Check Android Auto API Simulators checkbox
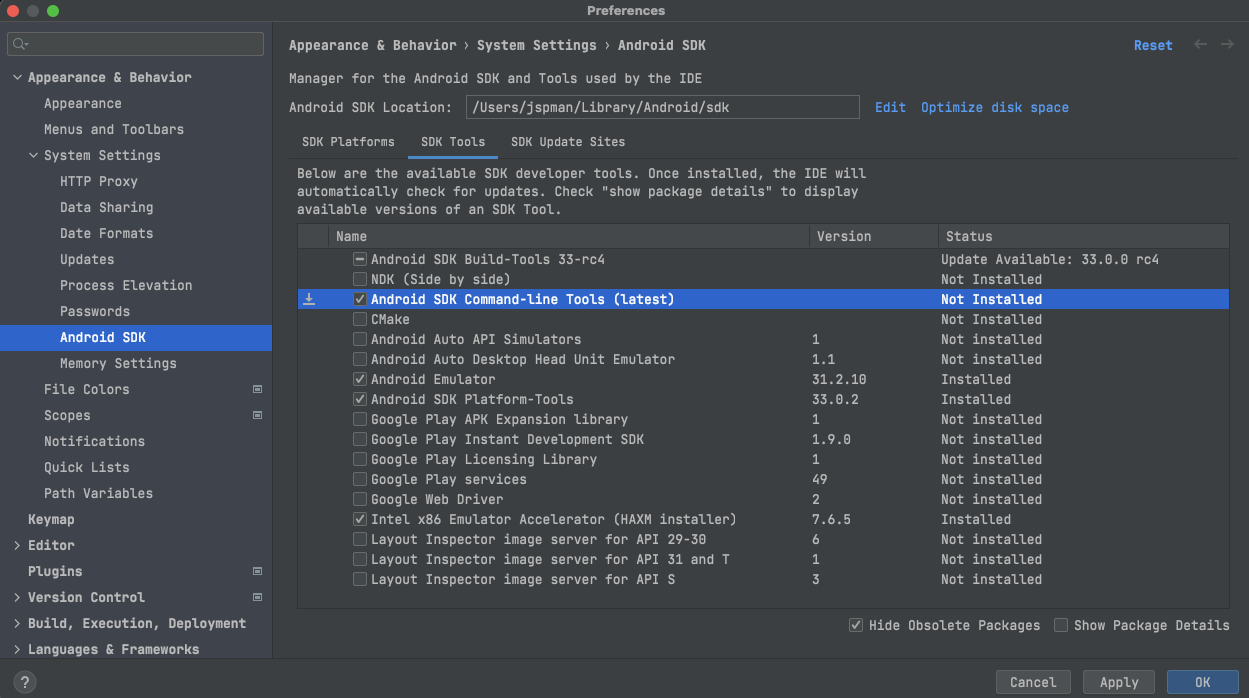This screenshot has width=1249, height=698. 360,339
